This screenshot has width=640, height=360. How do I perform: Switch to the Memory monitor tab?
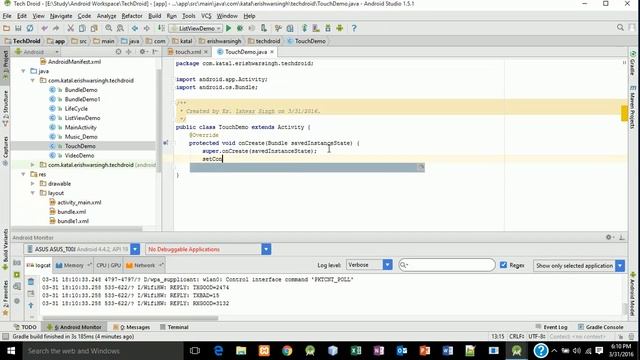[x=73, y=265]
